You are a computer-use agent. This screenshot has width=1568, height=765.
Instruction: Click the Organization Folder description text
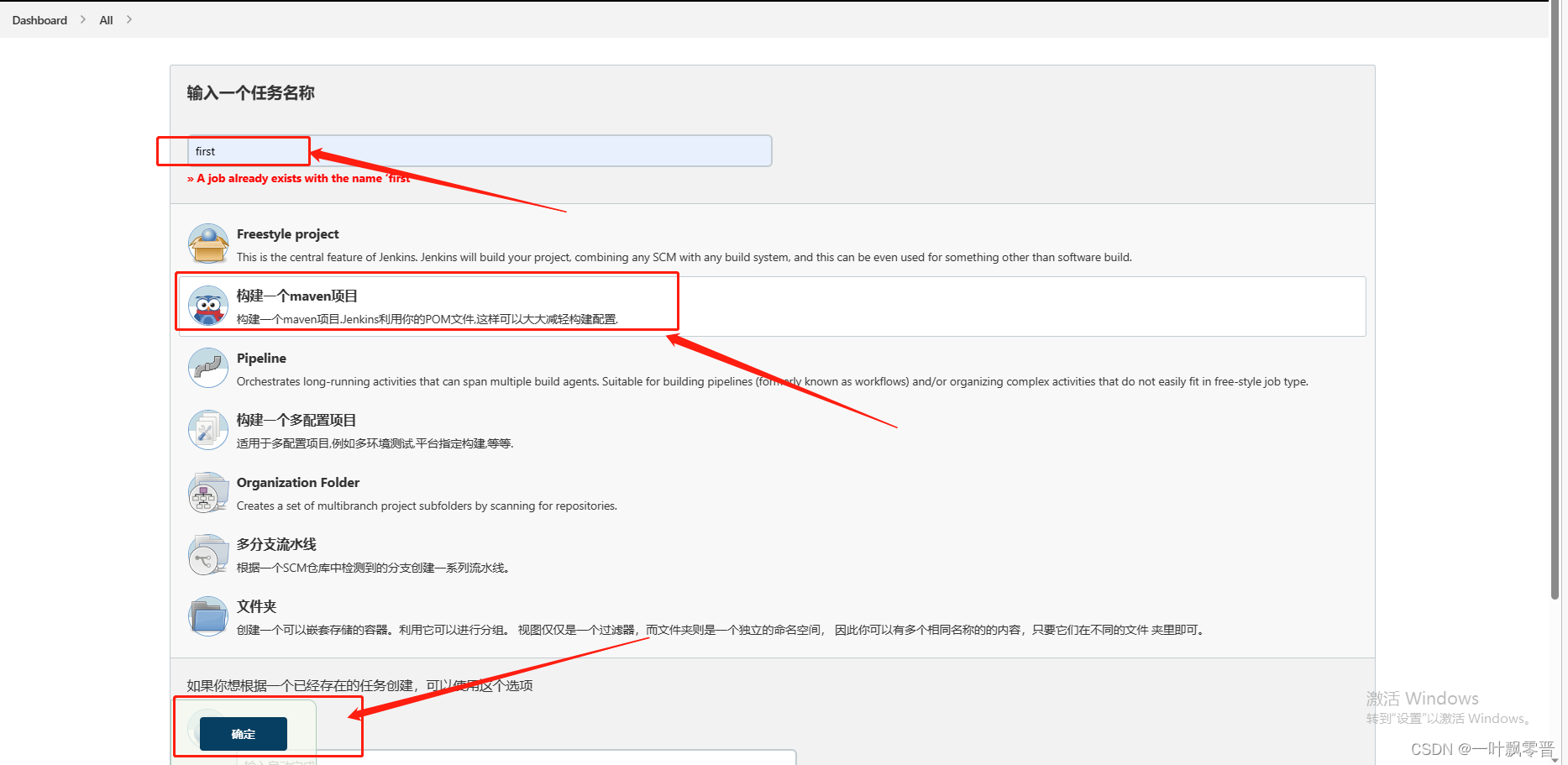[x=427, y=506]
